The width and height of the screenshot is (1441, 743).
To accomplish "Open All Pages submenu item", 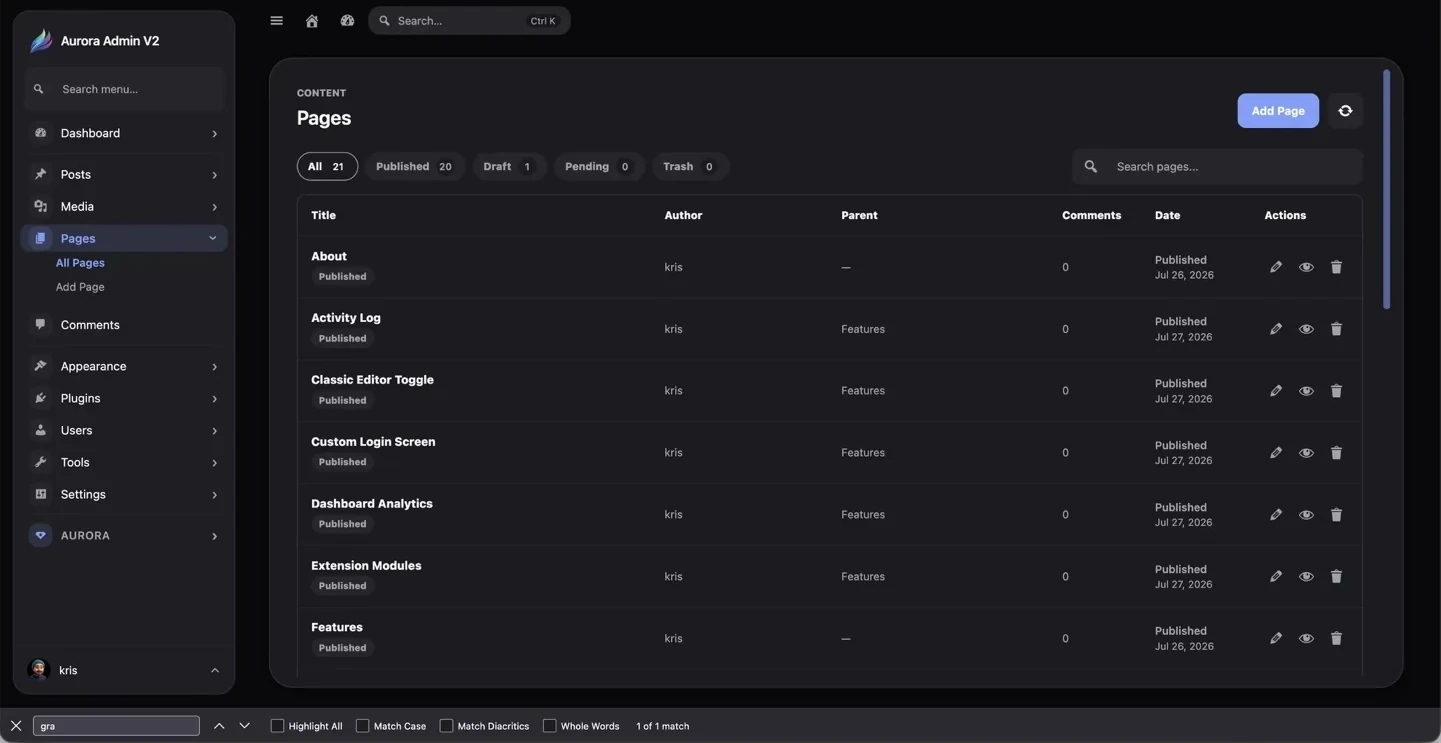I will pos(80,263).
